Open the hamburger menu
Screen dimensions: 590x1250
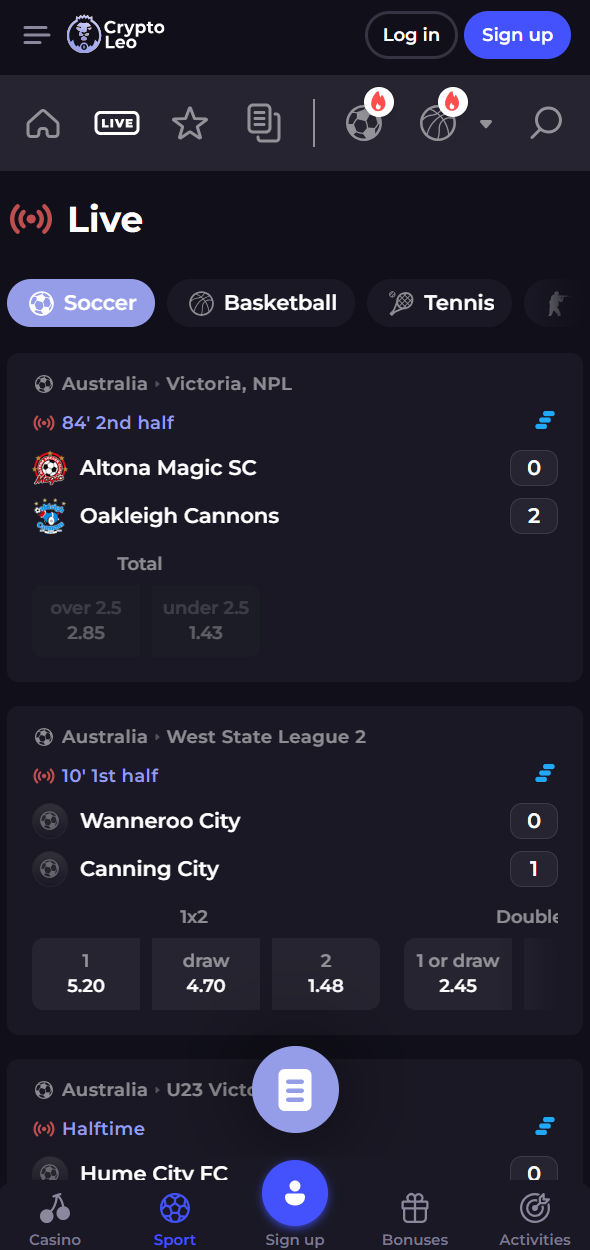36,35
